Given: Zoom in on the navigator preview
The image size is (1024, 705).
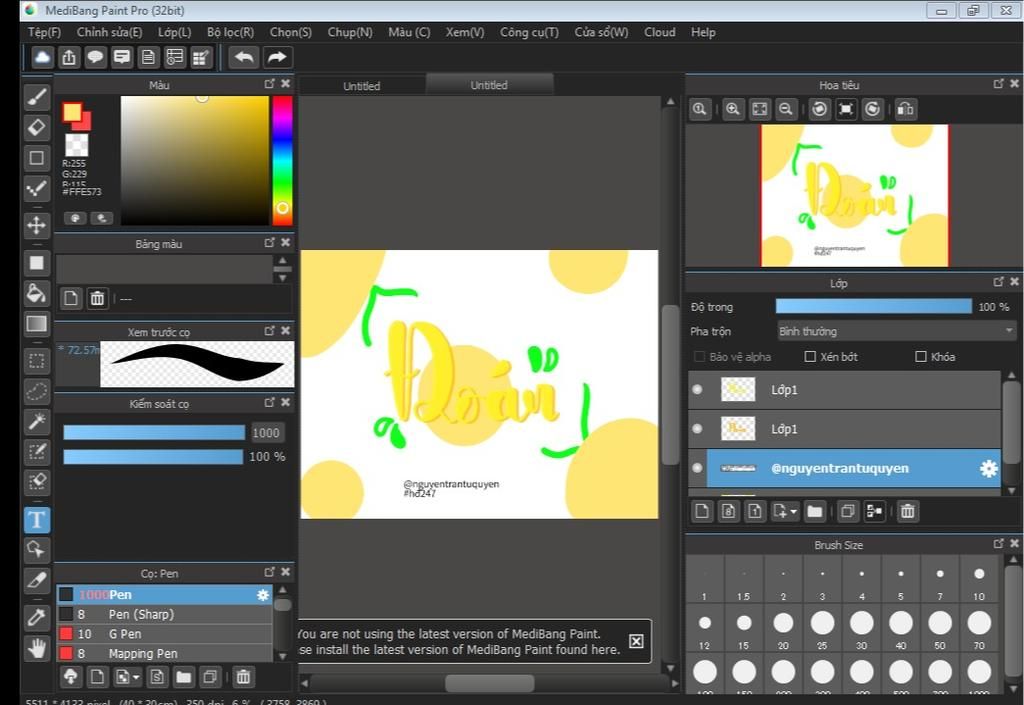Looking at the screenshot, I should click(x=733, y=109).
